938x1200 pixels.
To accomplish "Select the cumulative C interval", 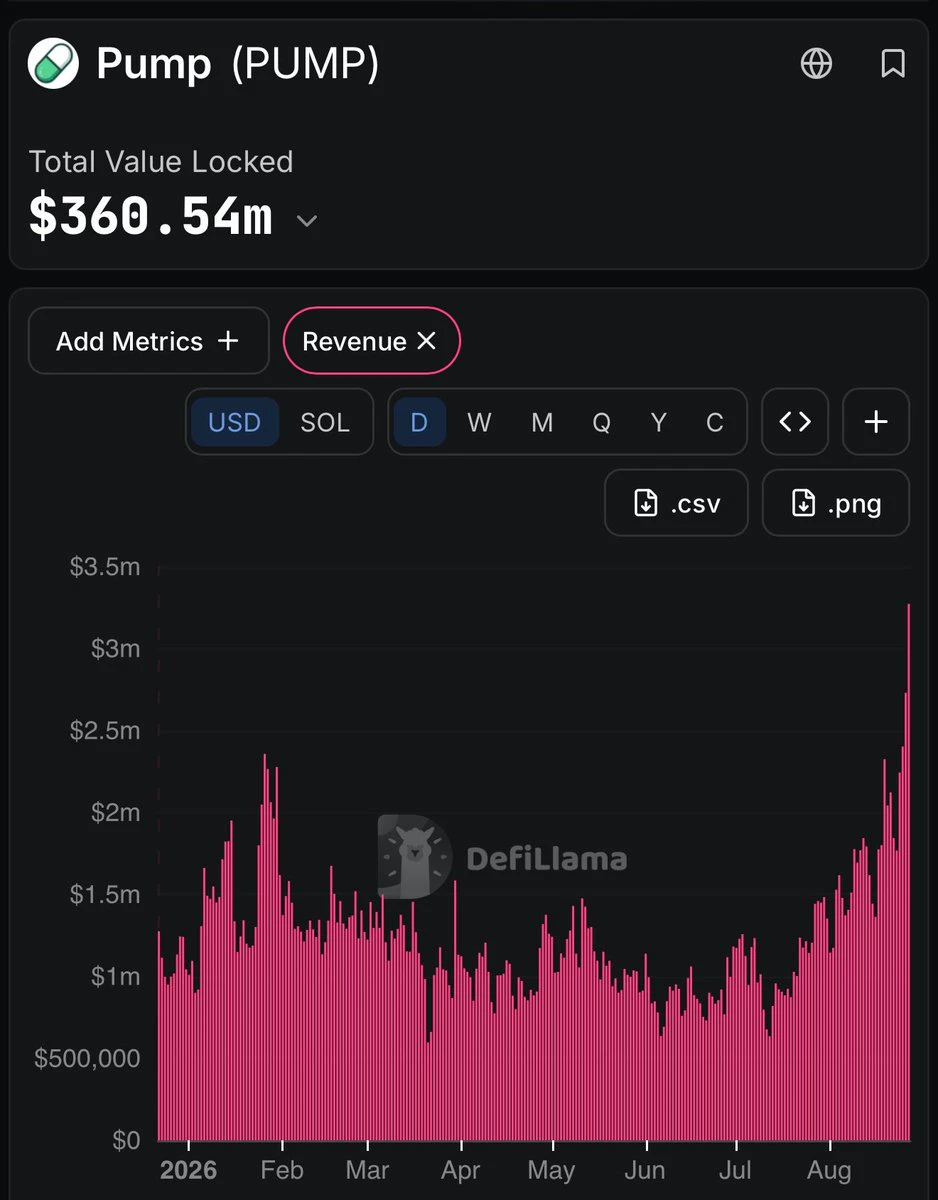I will tap(714, 422).
